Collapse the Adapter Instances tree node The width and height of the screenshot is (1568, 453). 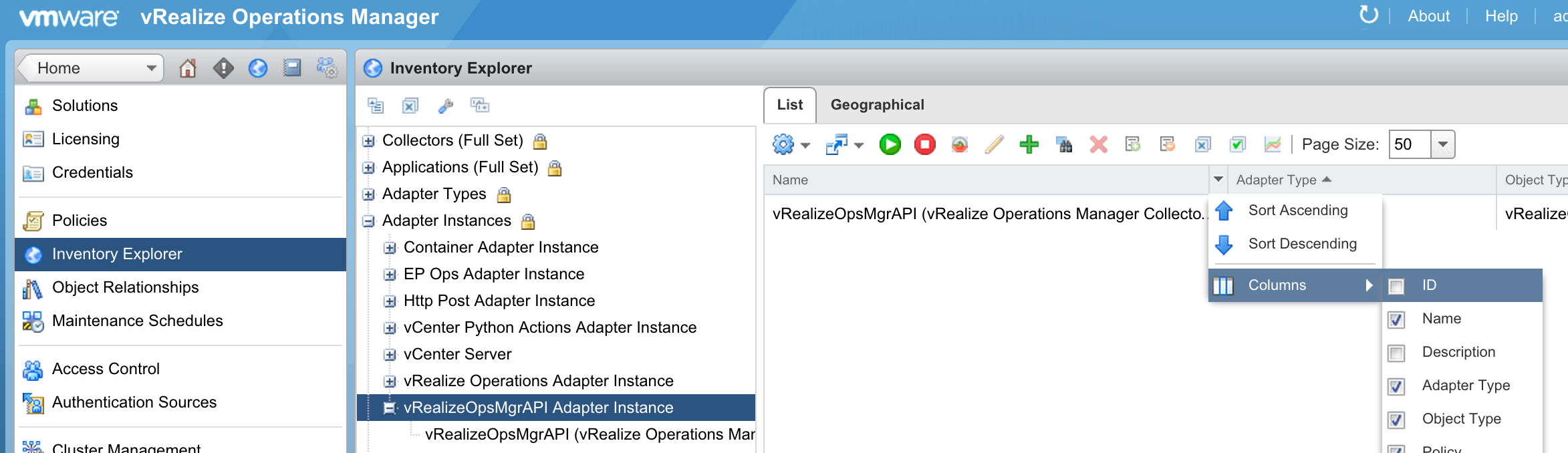point(368,221)
